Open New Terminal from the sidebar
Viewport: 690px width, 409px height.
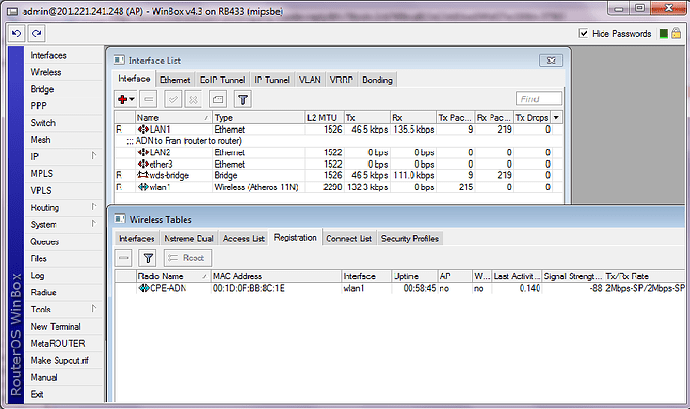point(64,327)
